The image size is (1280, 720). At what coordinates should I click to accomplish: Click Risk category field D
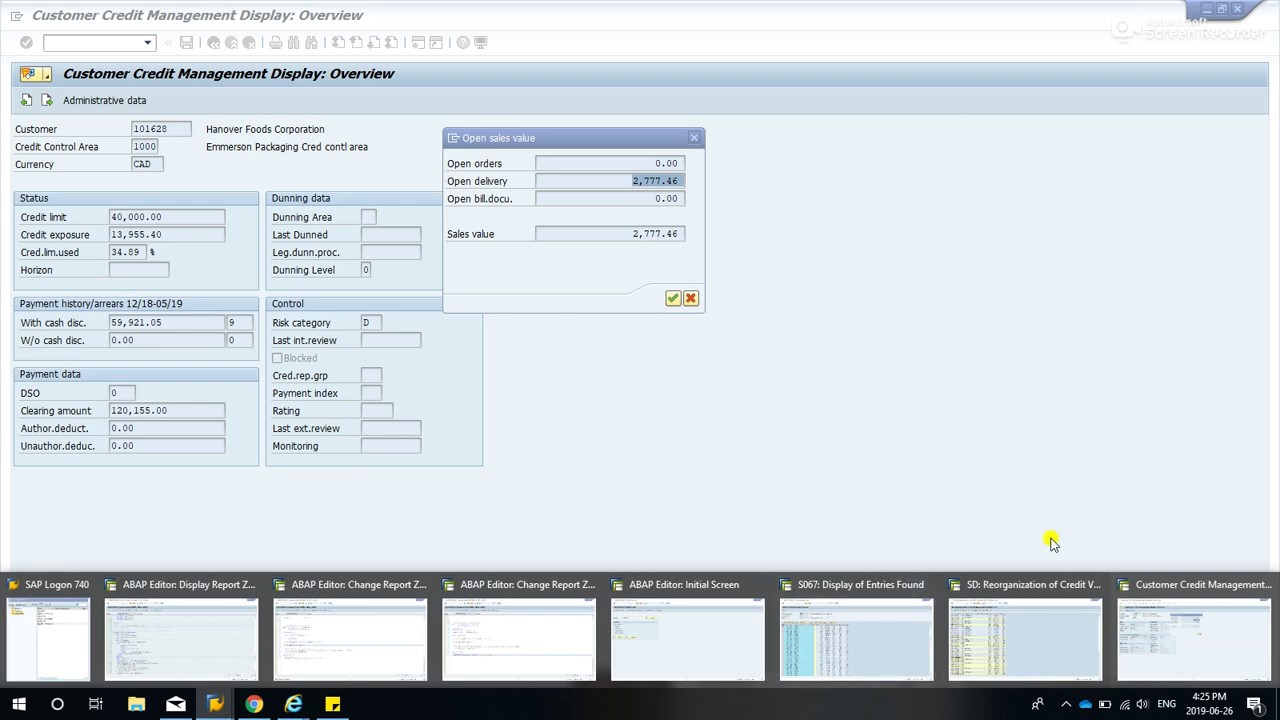(x=373, y=322)
